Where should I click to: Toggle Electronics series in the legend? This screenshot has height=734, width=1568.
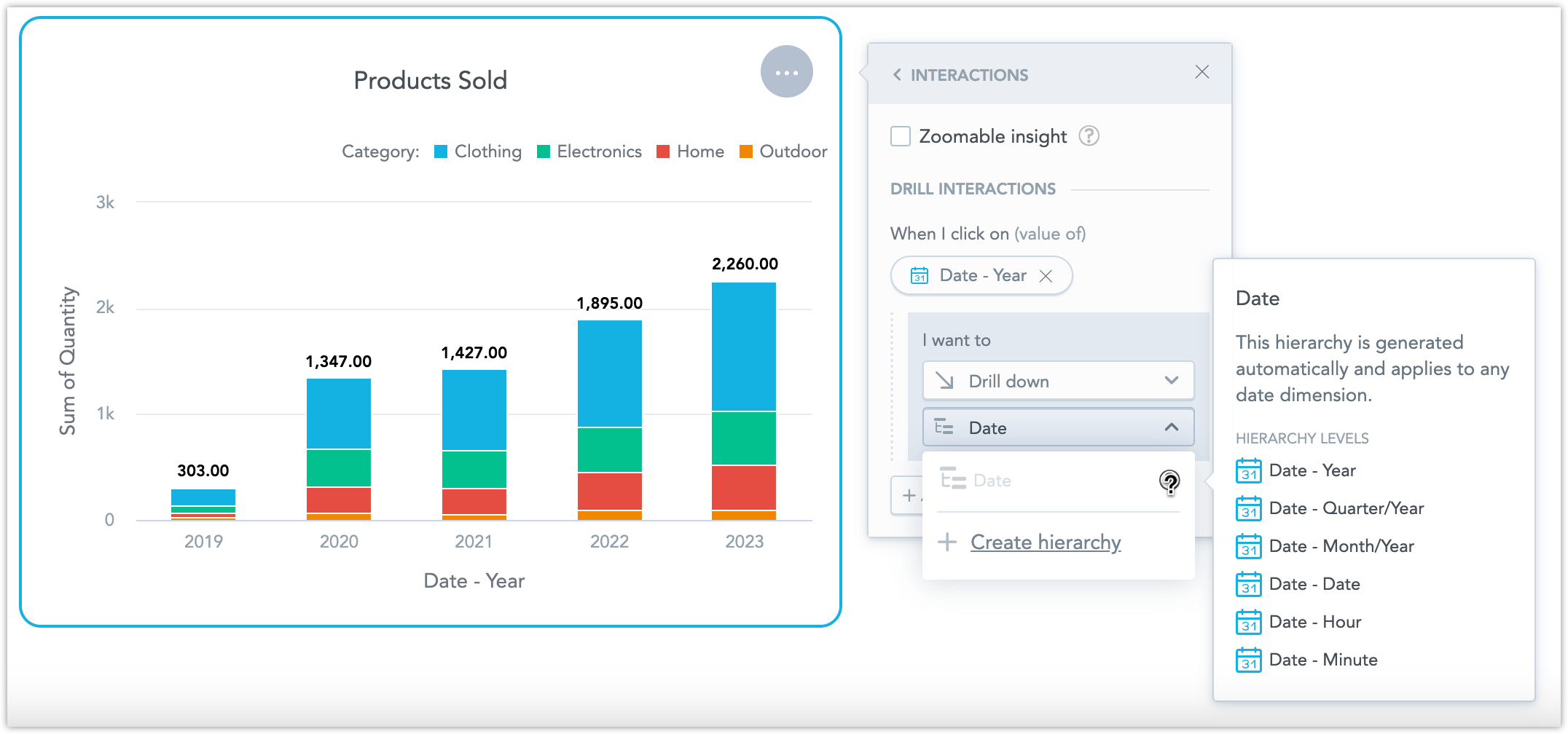(598, 151)
